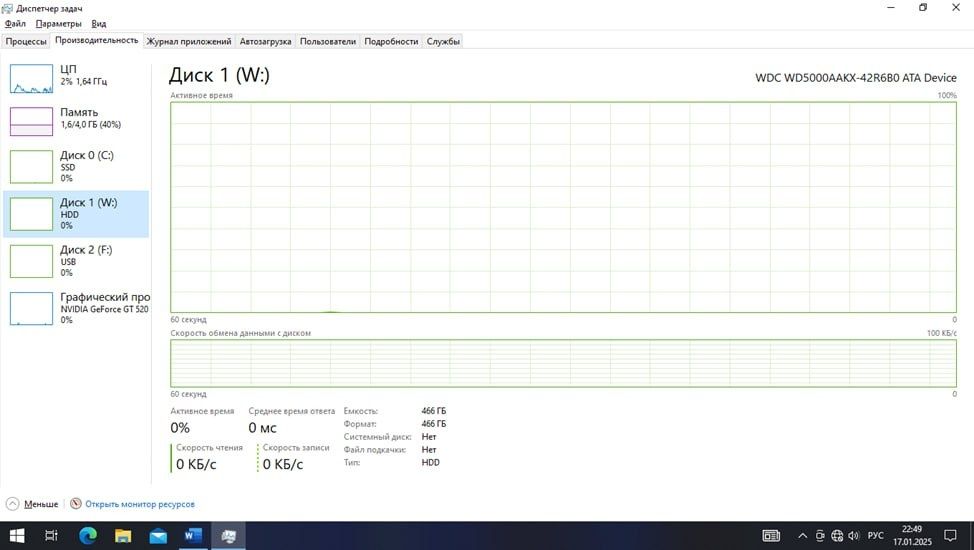Click the Task Manager taskbar button

point(229,536)
